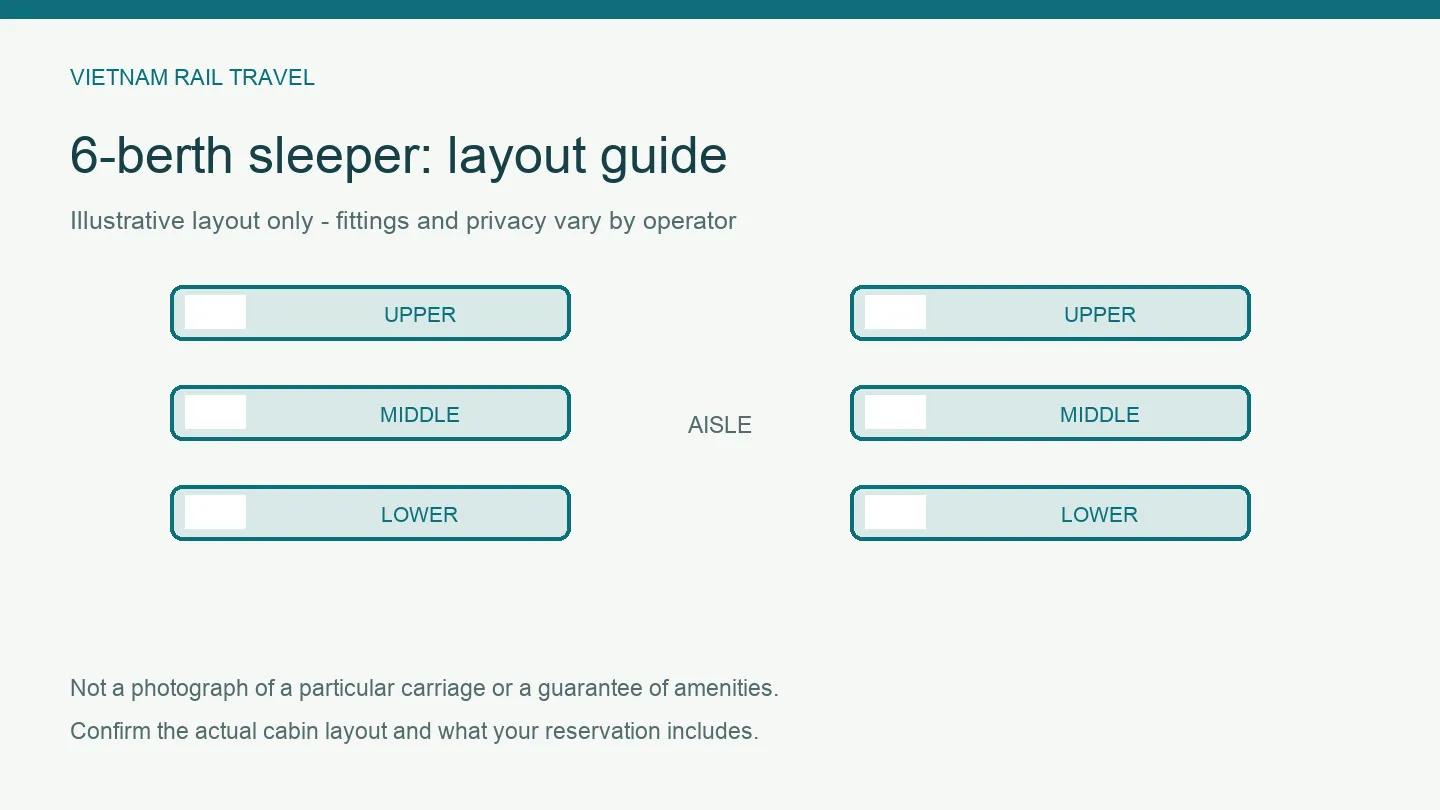The image size is (1440, 810).
Task: Select the right UPPER berth
Action: click(1050, 313)
